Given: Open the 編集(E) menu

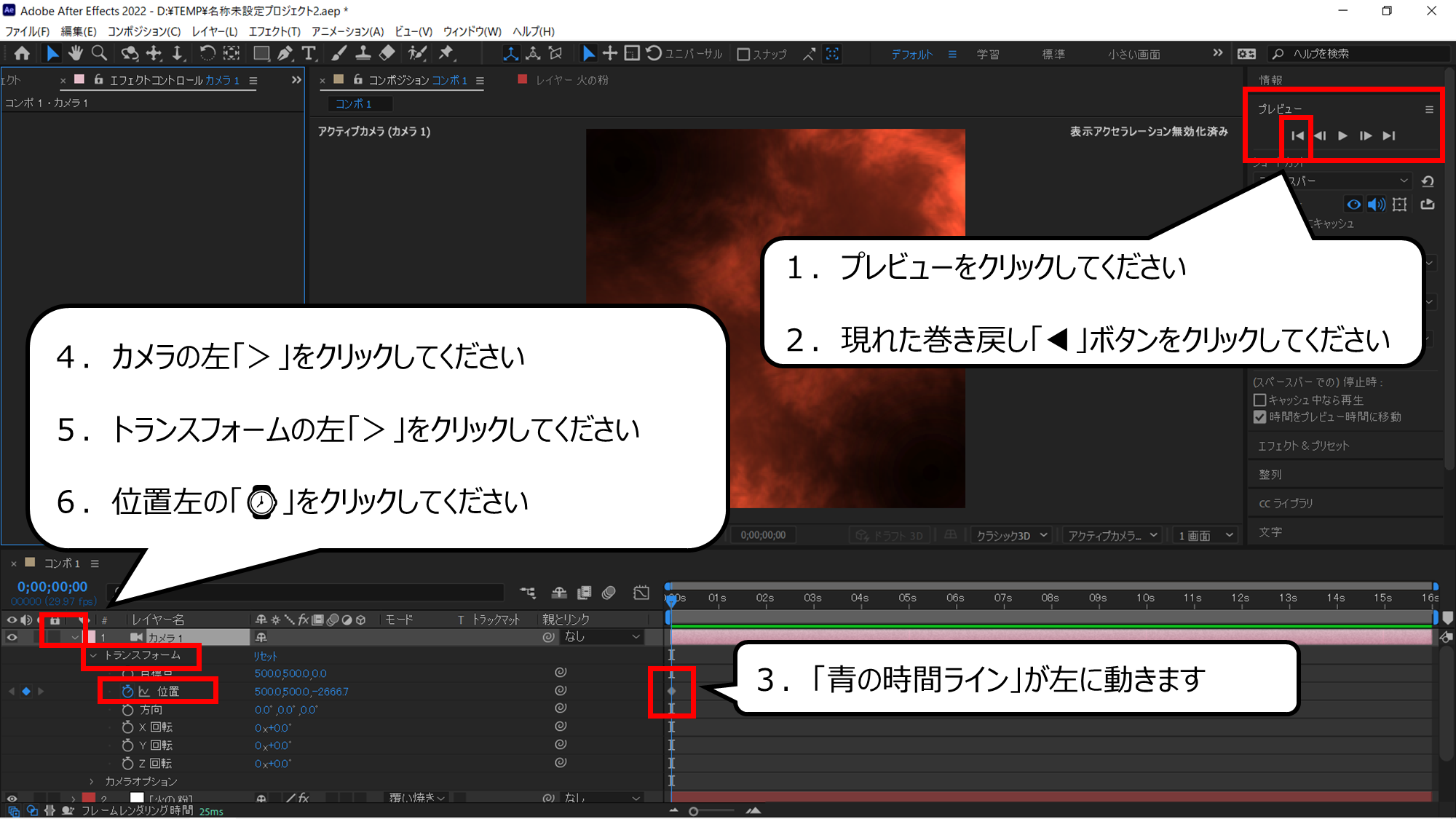Looking at the screenshot, I should (x=79, y=31).
